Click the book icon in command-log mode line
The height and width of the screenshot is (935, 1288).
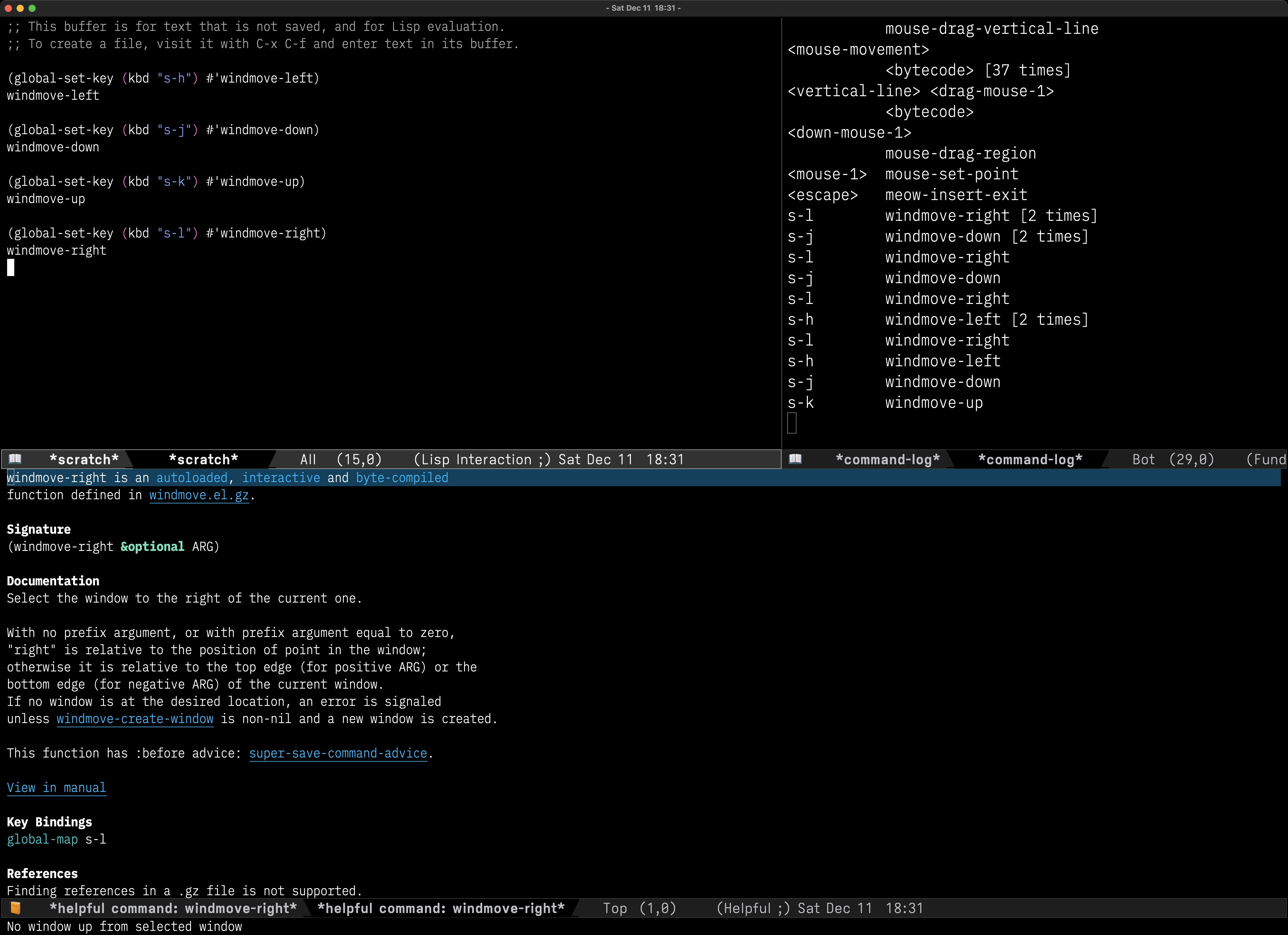click(x=795, y=459)
